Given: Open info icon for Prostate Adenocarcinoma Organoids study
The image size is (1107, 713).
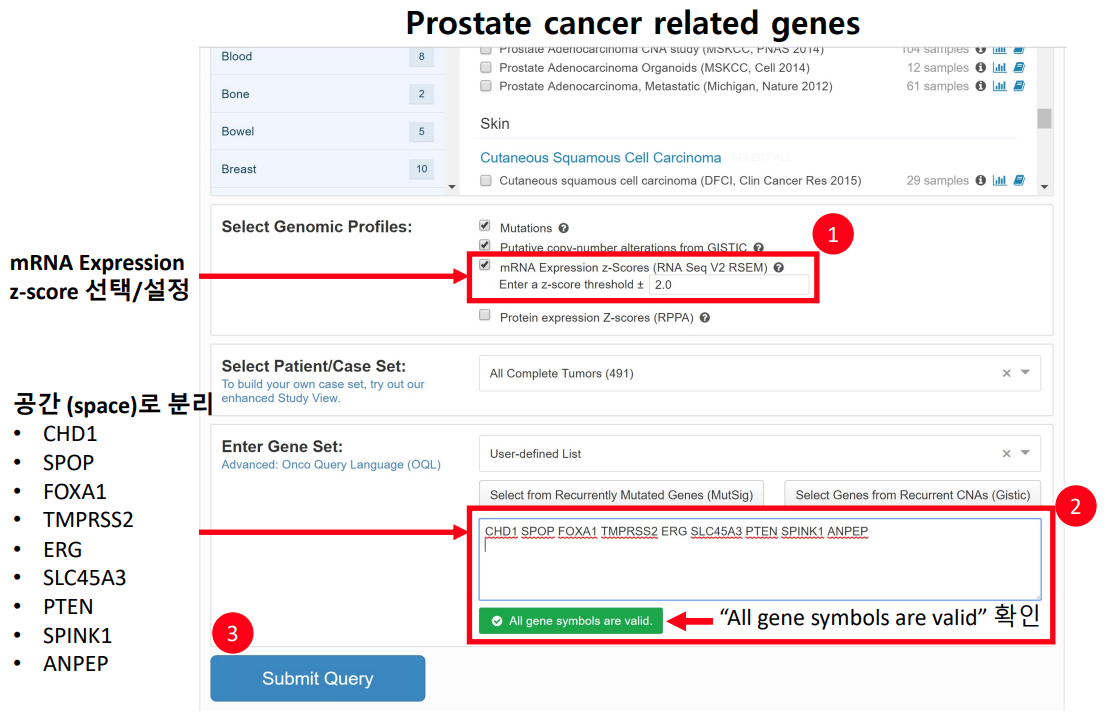Looking at the screenshot, I should pyautogui.click(x=981, y=68).
